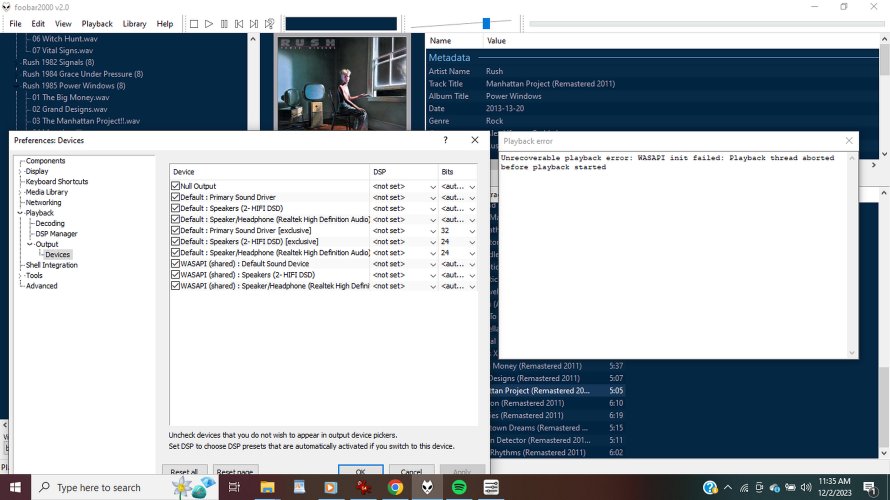
Task: Select 02 Grand Designs.wav in tree
Action: tap(69, 109)
